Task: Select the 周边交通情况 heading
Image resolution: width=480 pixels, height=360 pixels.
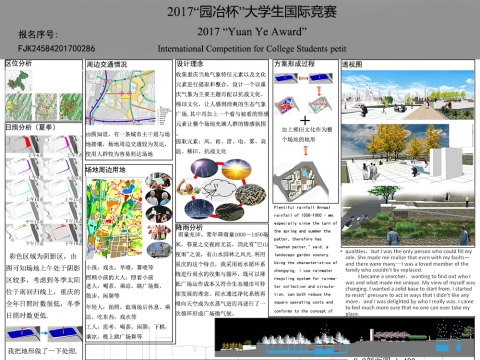Action: [x=107, y=64]
